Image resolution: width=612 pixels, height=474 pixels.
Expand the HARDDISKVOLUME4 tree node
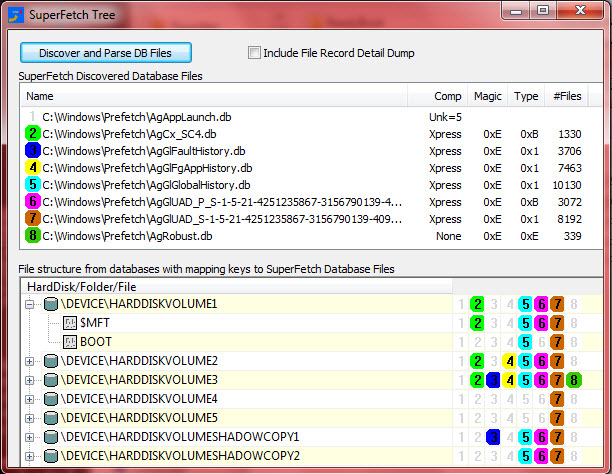coord(29,399)
